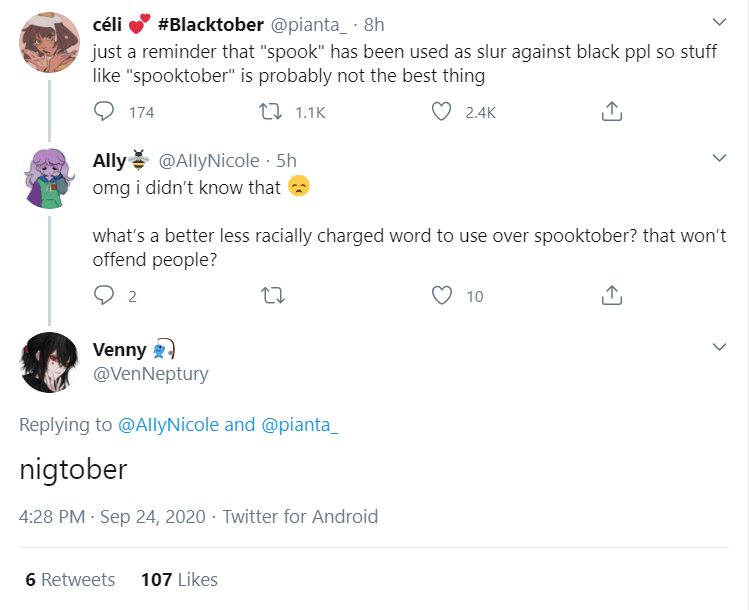Share céli's tweet via share icon

coord(612,112)
